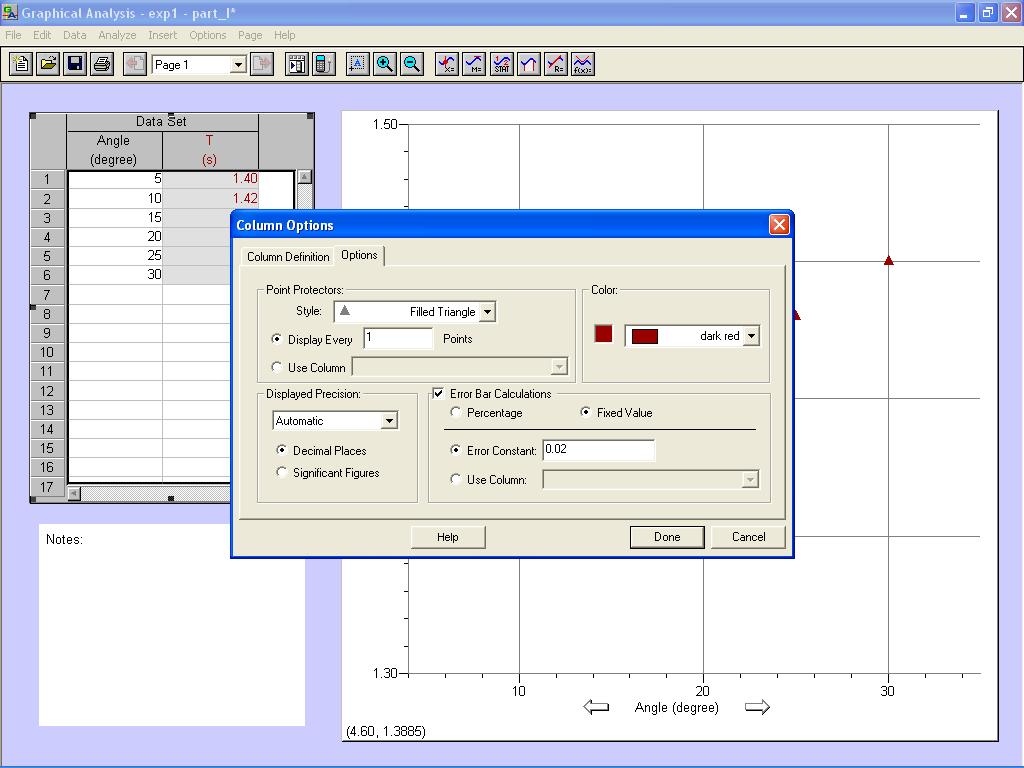Uncheck the Error Bar Calculations checkbox
This screenshot has height=768, width=1024.
point(439,393)
